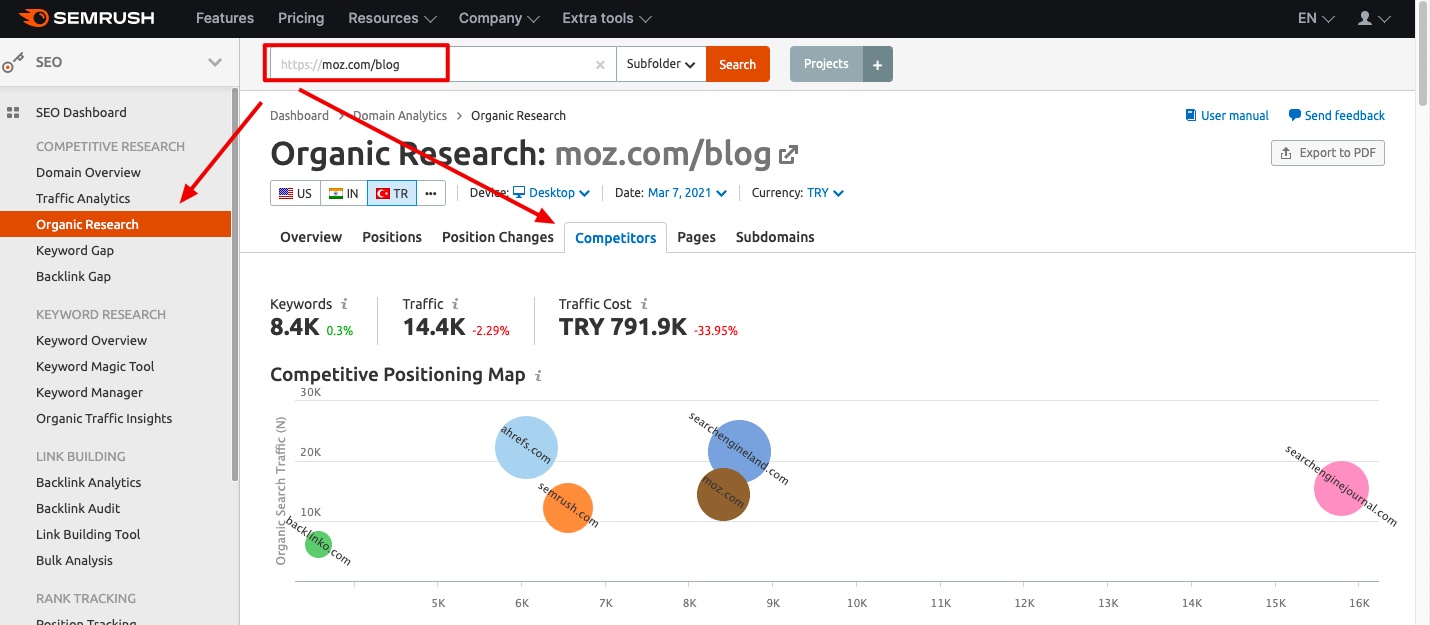Switch to the Positions tab
1430x625 pixels.
click(x=392, y=237)
